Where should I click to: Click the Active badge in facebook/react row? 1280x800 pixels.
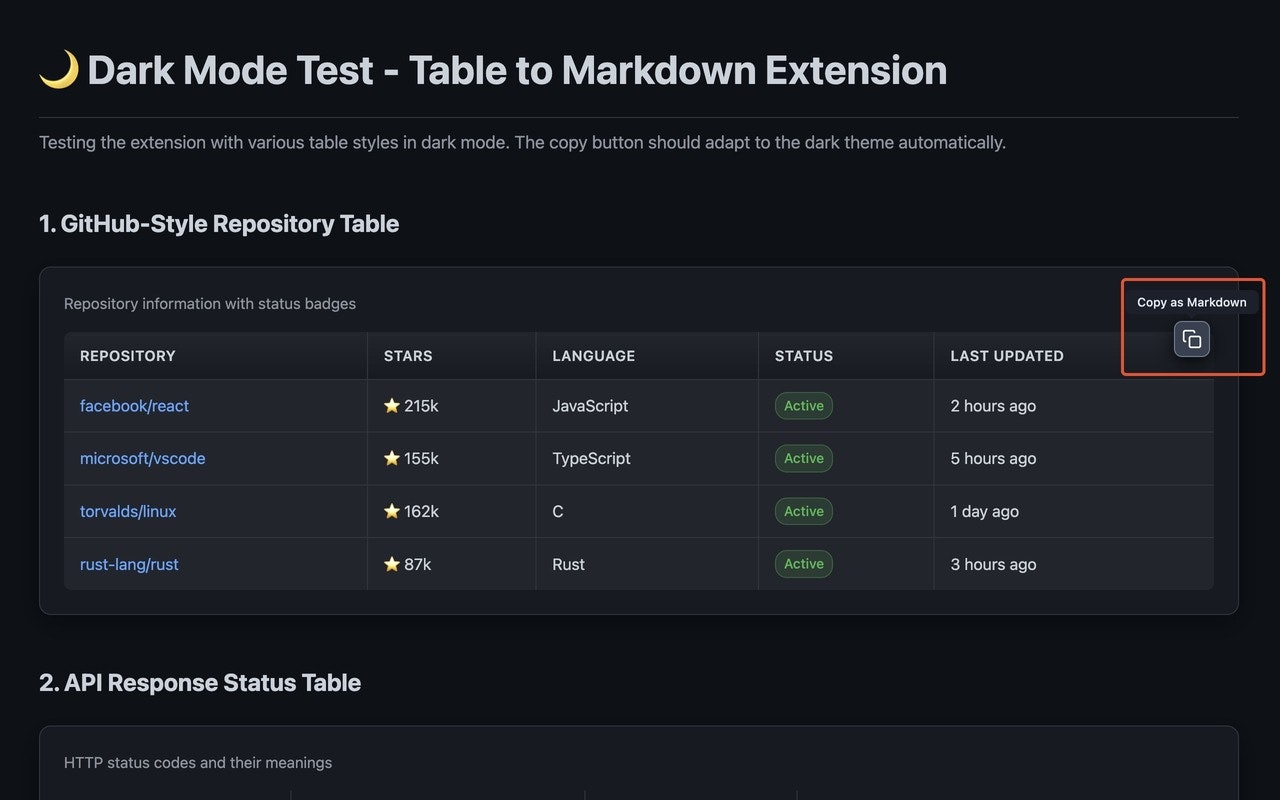804,406
